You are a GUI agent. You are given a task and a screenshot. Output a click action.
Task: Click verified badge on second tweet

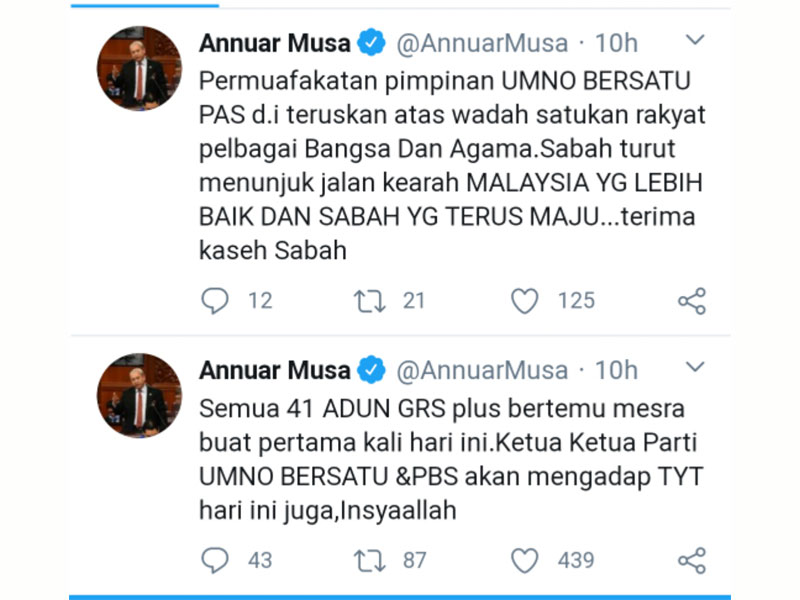[x=371, y=369]
